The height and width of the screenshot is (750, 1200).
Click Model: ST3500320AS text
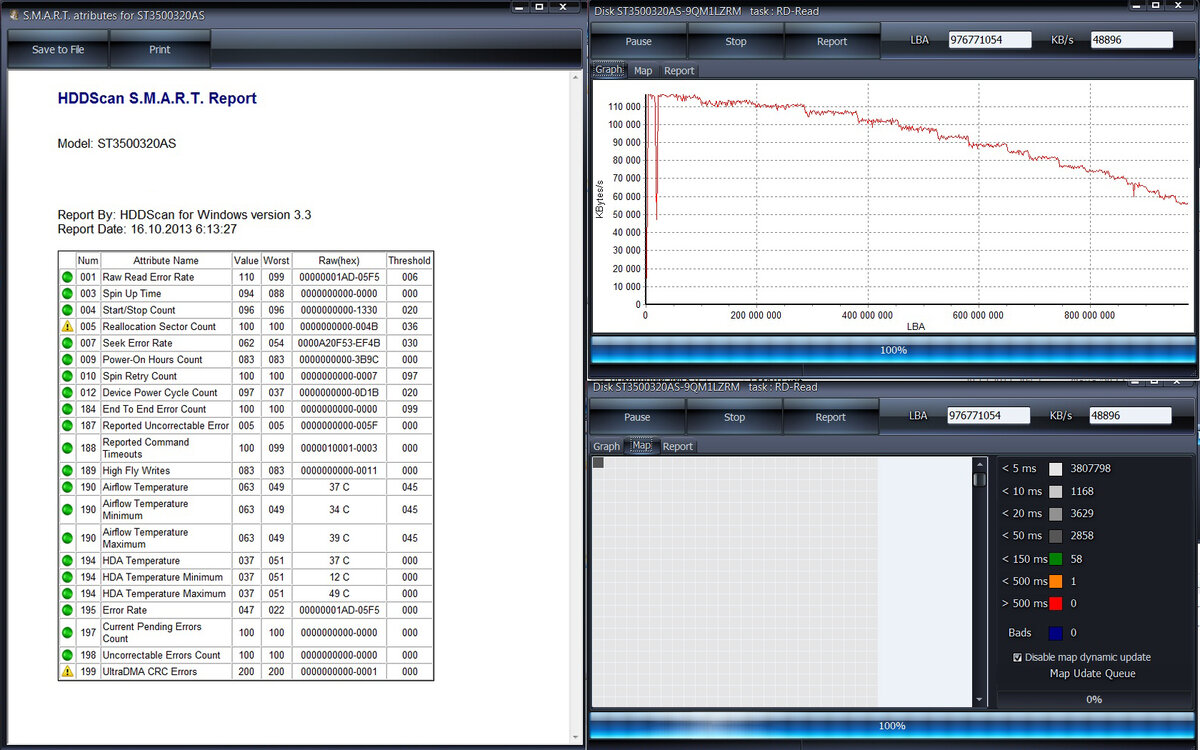click(x=117, y=143)
